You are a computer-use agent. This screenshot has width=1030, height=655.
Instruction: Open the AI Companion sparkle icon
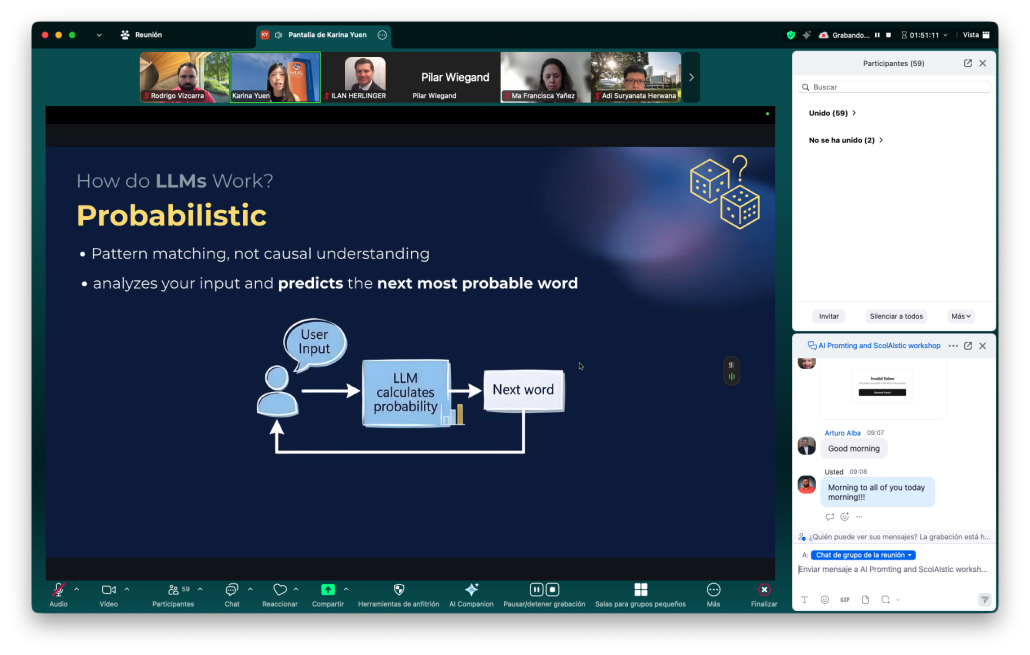tap(471, 590)
